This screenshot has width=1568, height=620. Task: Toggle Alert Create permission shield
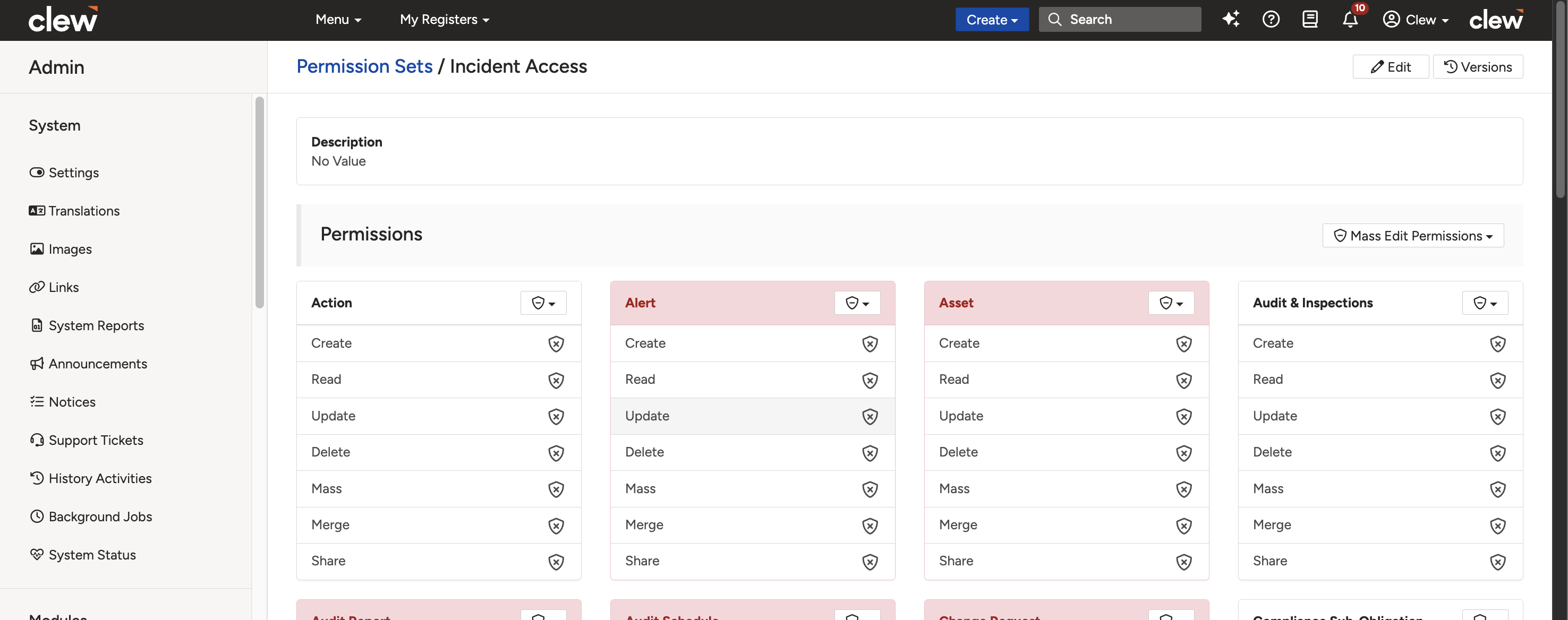click(x=870, y=344)
